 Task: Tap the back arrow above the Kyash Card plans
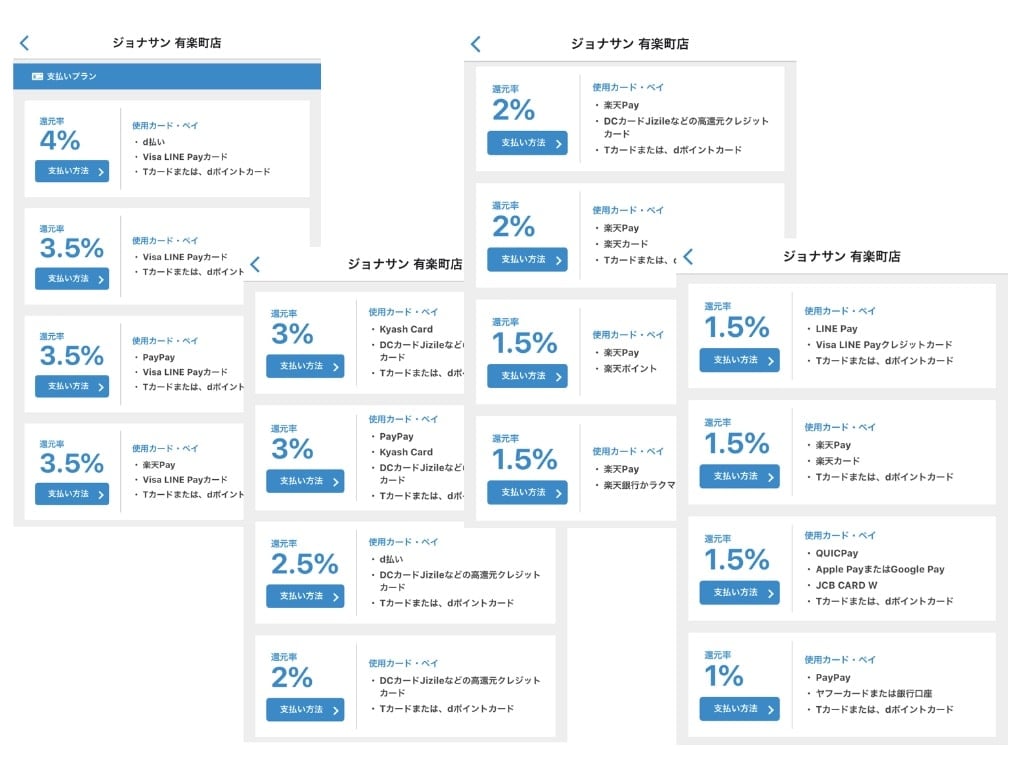[255, 264]
